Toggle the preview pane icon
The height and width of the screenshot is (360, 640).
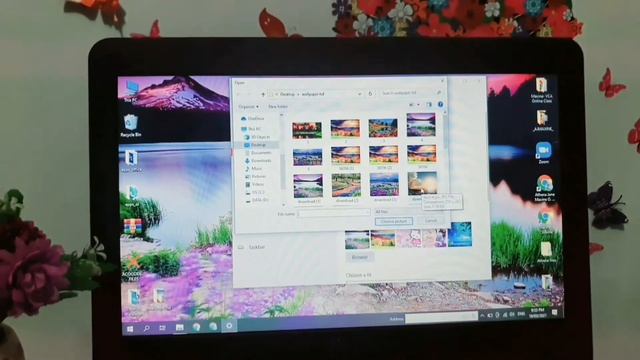429,105
